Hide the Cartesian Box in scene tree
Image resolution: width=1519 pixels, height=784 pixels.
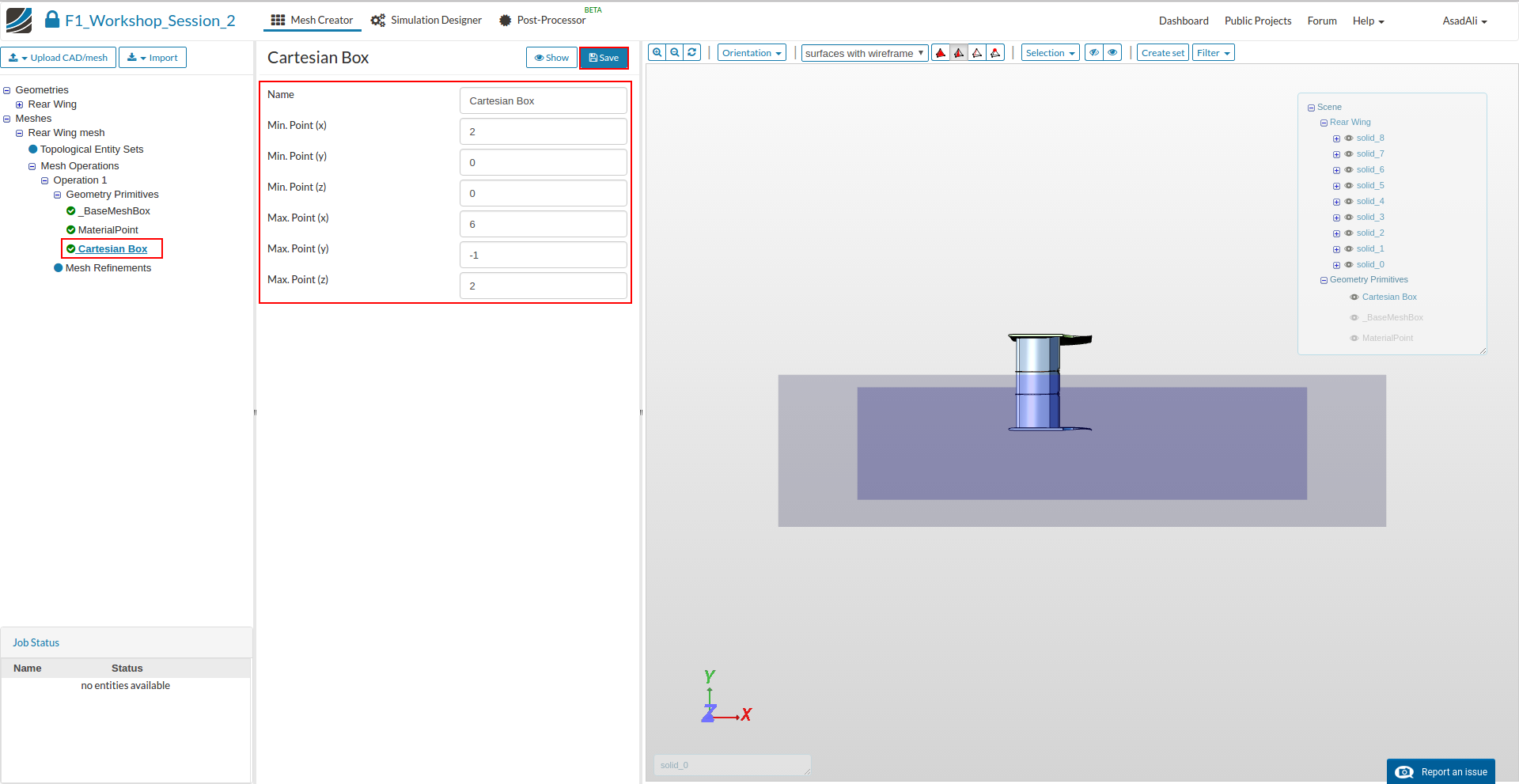pos(1354,297)
